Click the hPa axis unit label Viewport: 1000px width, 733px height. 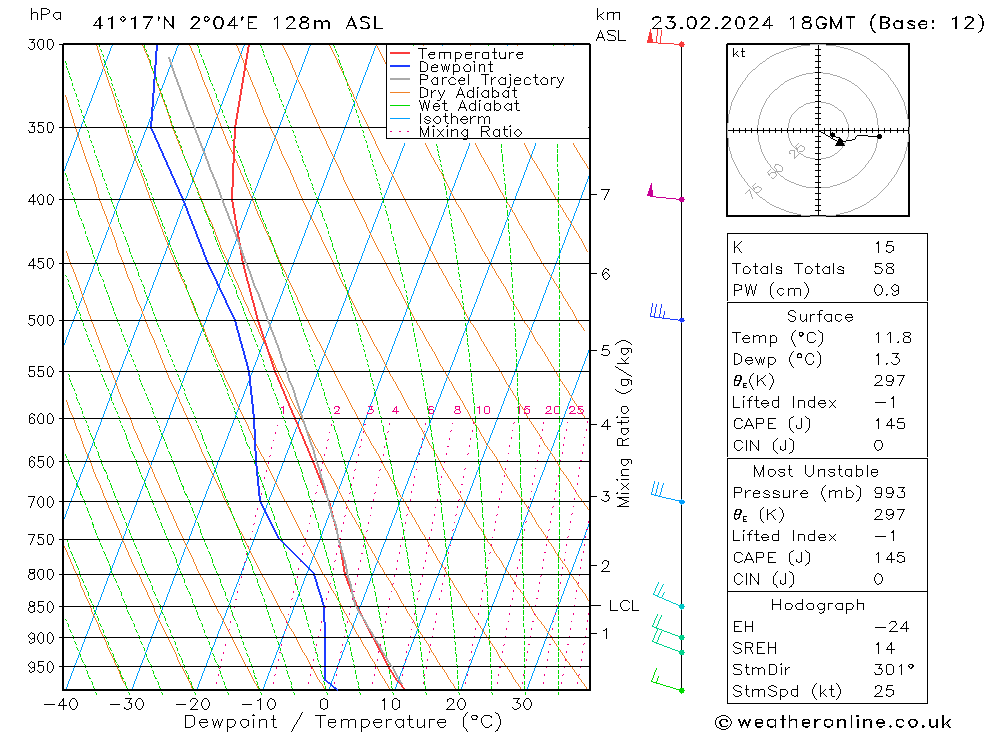(46, 15)
